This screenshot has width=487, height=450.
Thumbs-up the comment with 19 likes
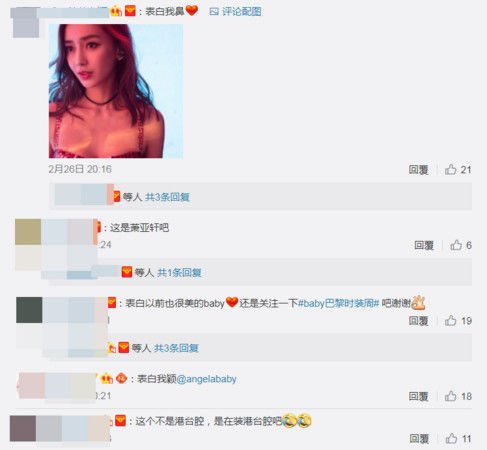(450, 321)
